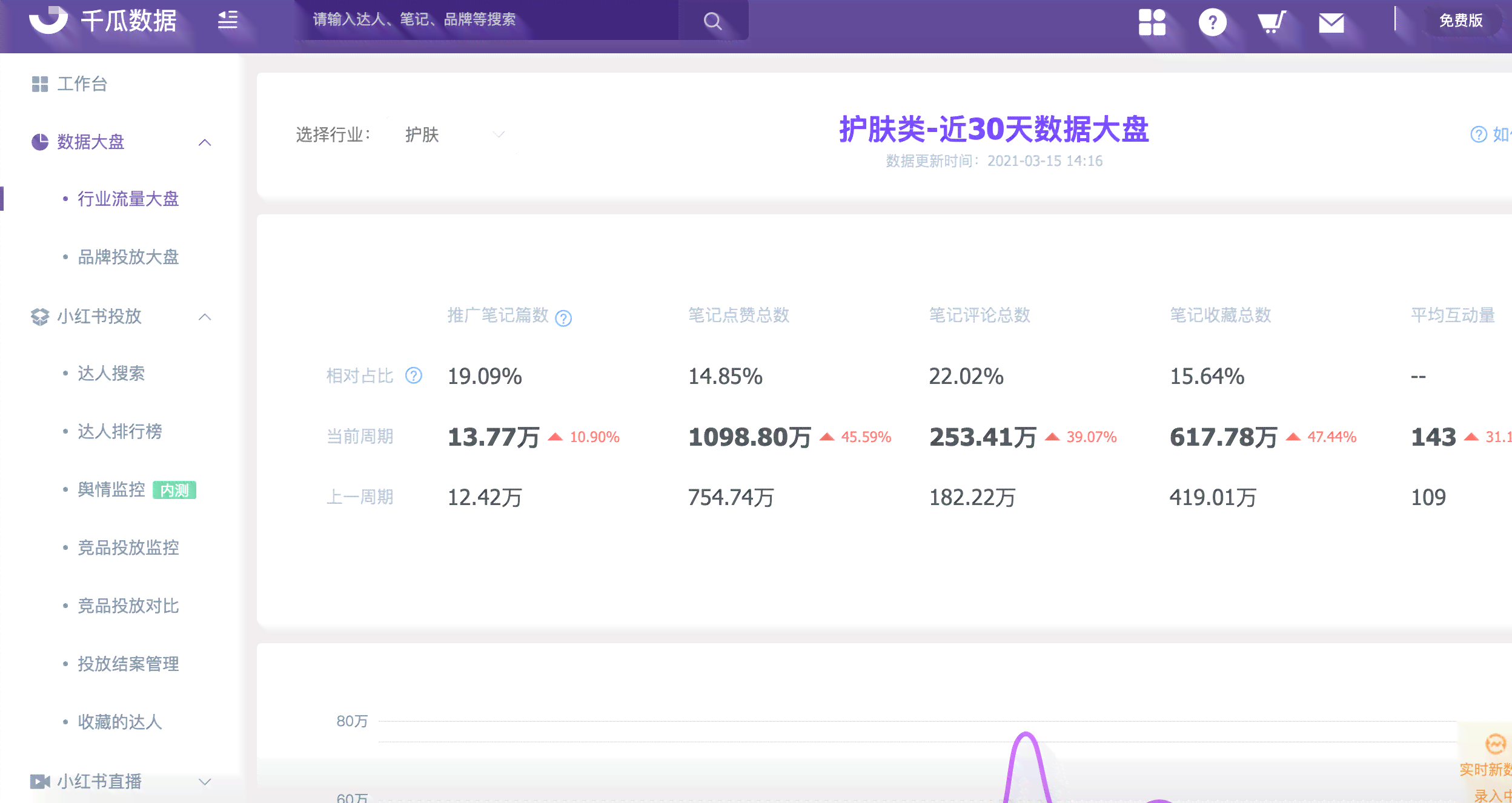
Task: Open 竞品投放对比 in the sidebar
Action: (x=128, y=606)
